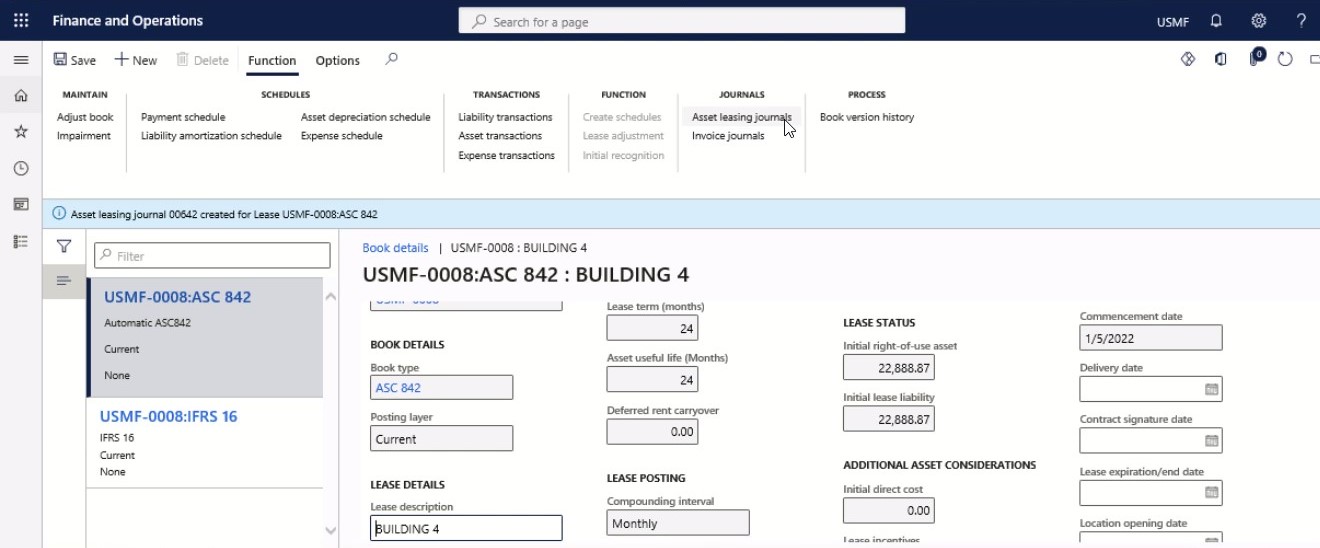Open Contract signature date calendar picker

[1211, 441]
